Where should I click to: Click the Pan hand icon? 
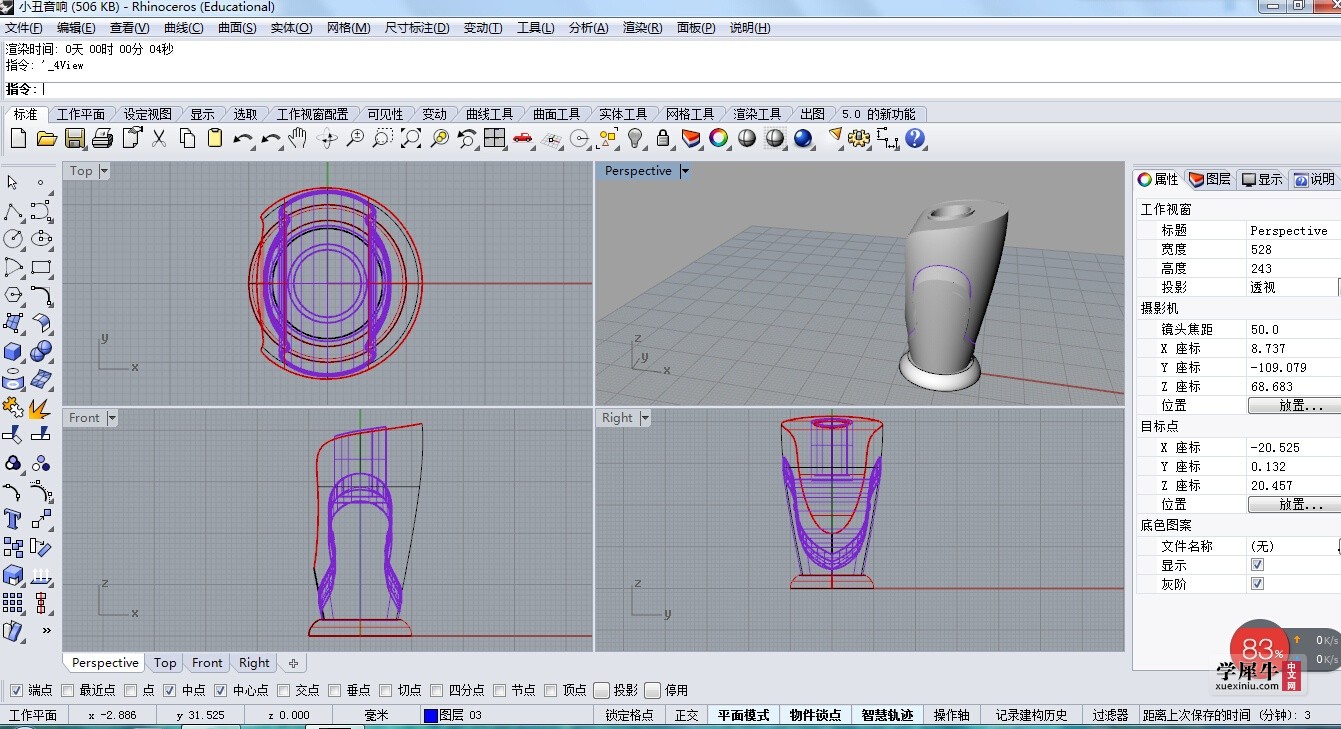pyautogui.click(x=298, y=139)
